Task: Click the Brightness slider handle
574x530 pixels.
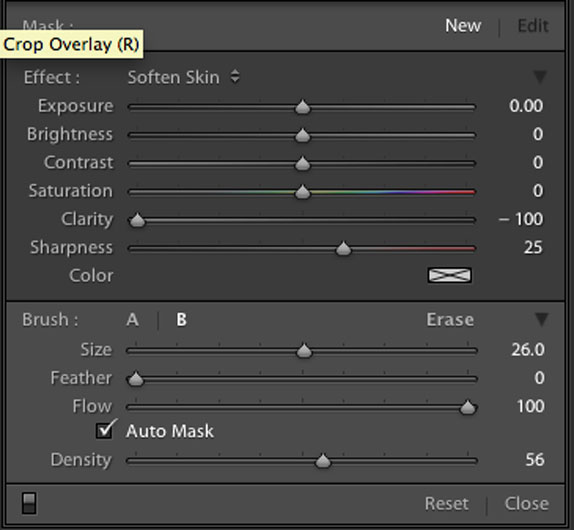Action: (302, 135)
